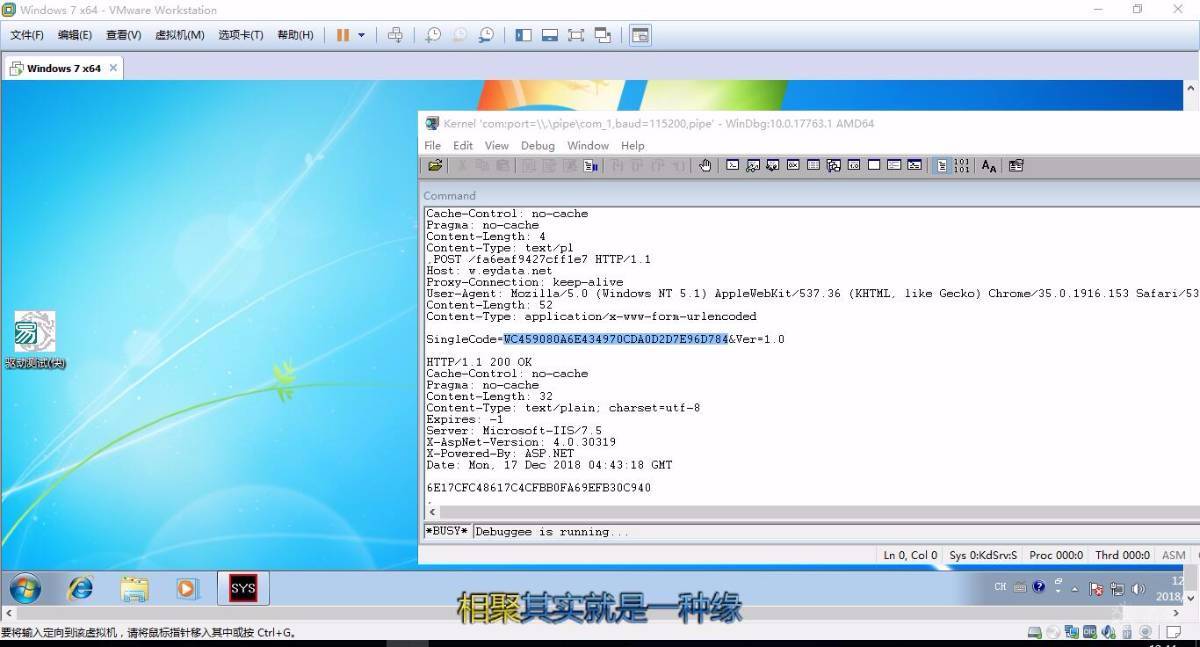
Task: Toggle Source mode on in WinDbg toolbar
Action: pyautogui.click(x=942, y=166)
